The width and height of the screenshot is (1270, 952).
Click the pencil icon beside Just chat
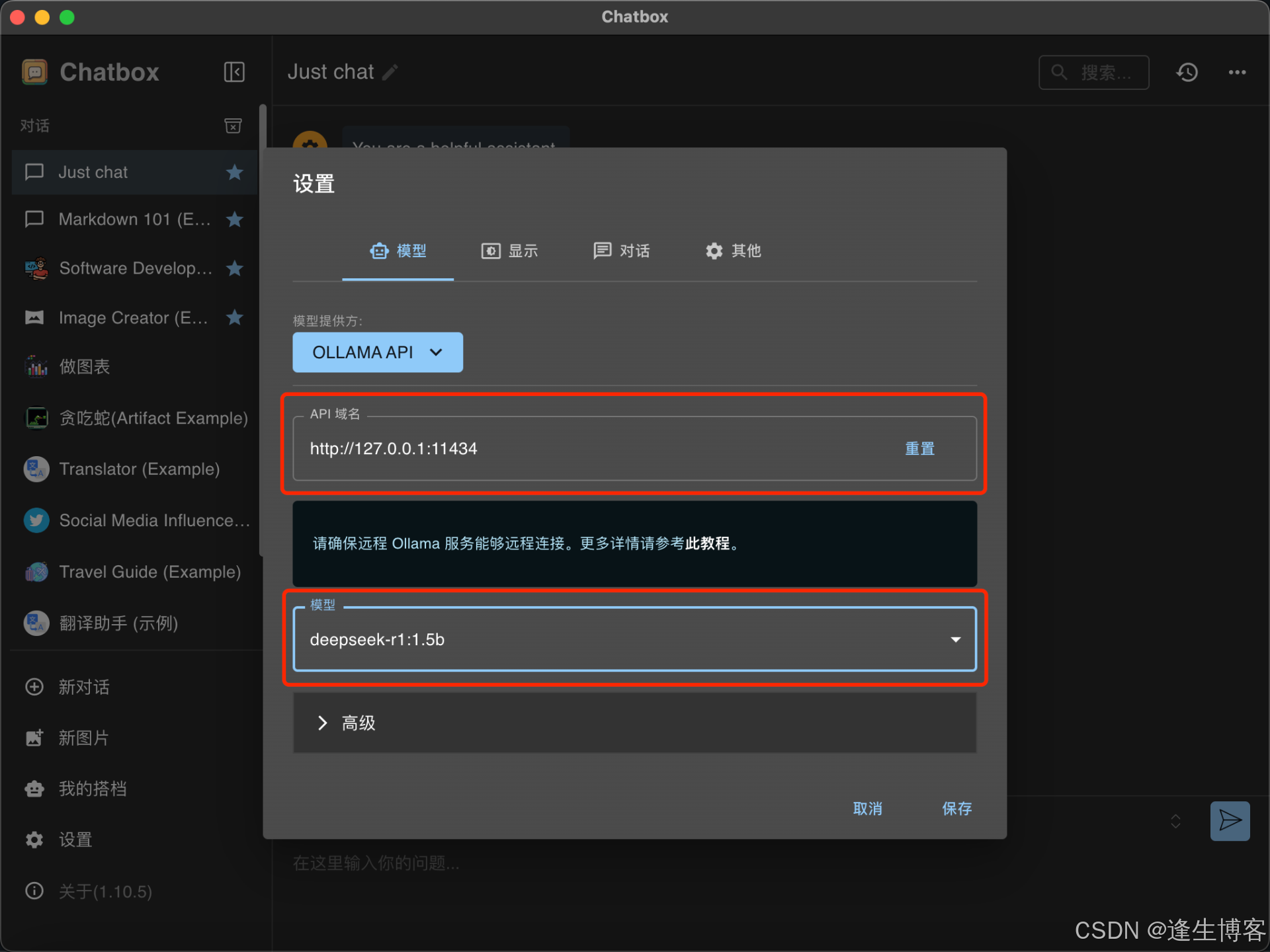(390, 72)
